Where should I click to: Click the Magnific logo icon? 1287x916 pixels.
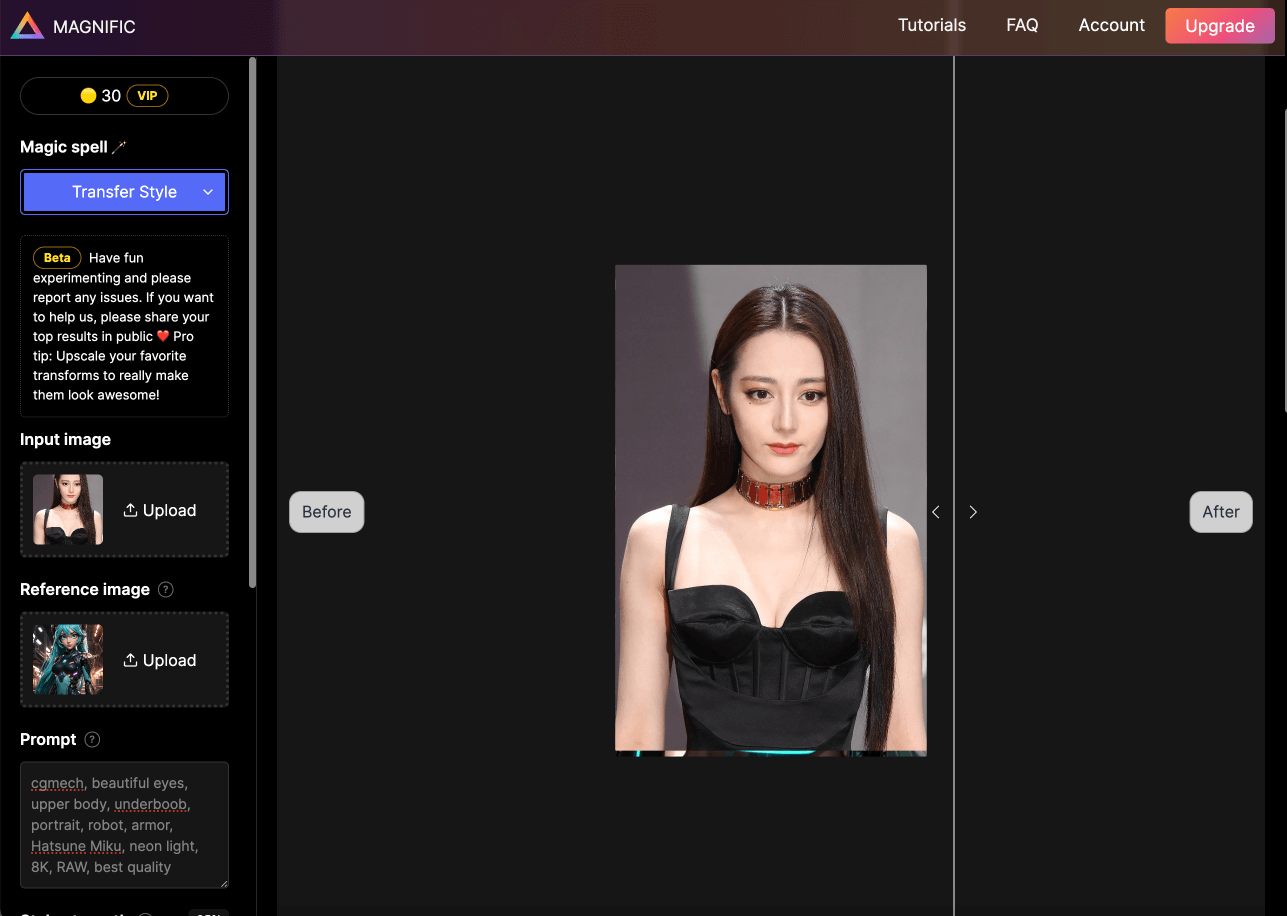[x=27, y=27]
